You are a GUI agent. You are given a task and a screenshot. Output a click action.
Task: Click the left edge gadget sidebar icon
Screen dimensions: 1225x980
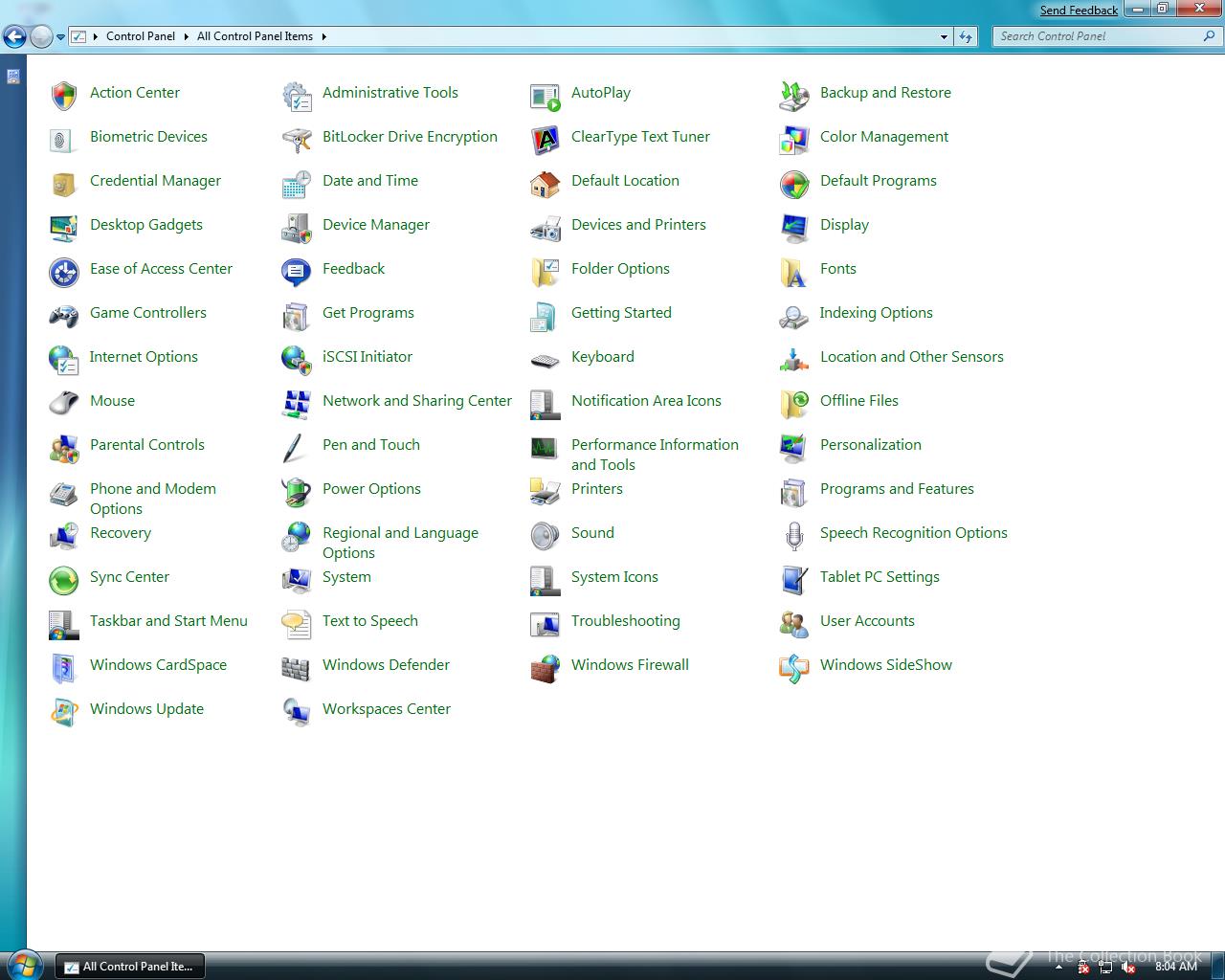pos(13,77)
